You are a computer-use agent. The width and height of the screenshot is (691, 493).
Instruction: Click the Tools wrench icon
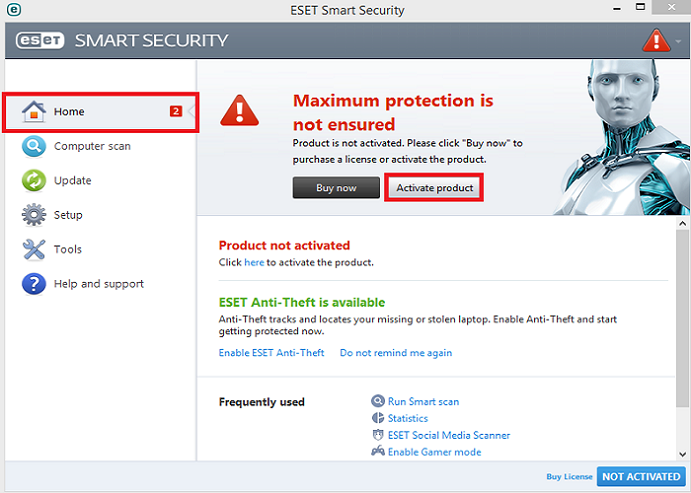34,249
